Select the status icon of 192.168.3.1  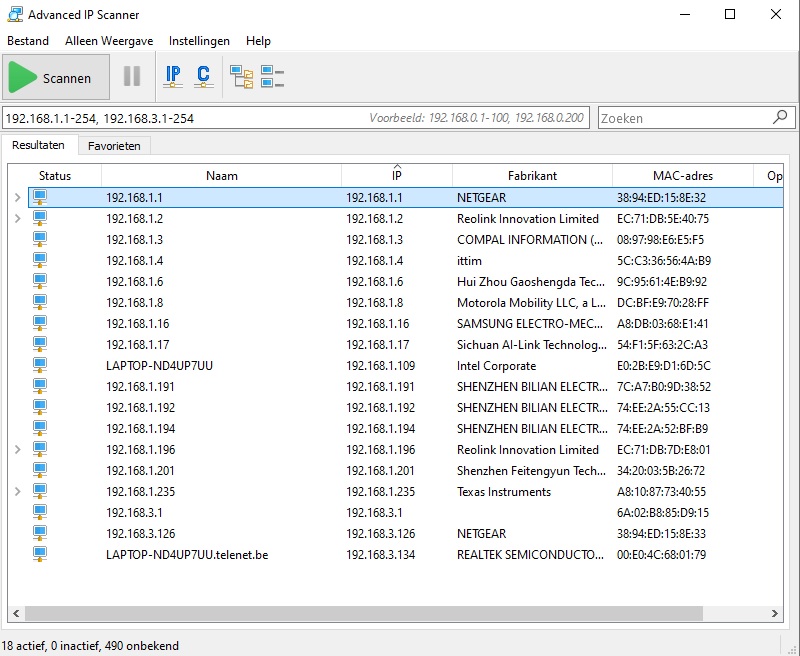[x=40, y=512]
